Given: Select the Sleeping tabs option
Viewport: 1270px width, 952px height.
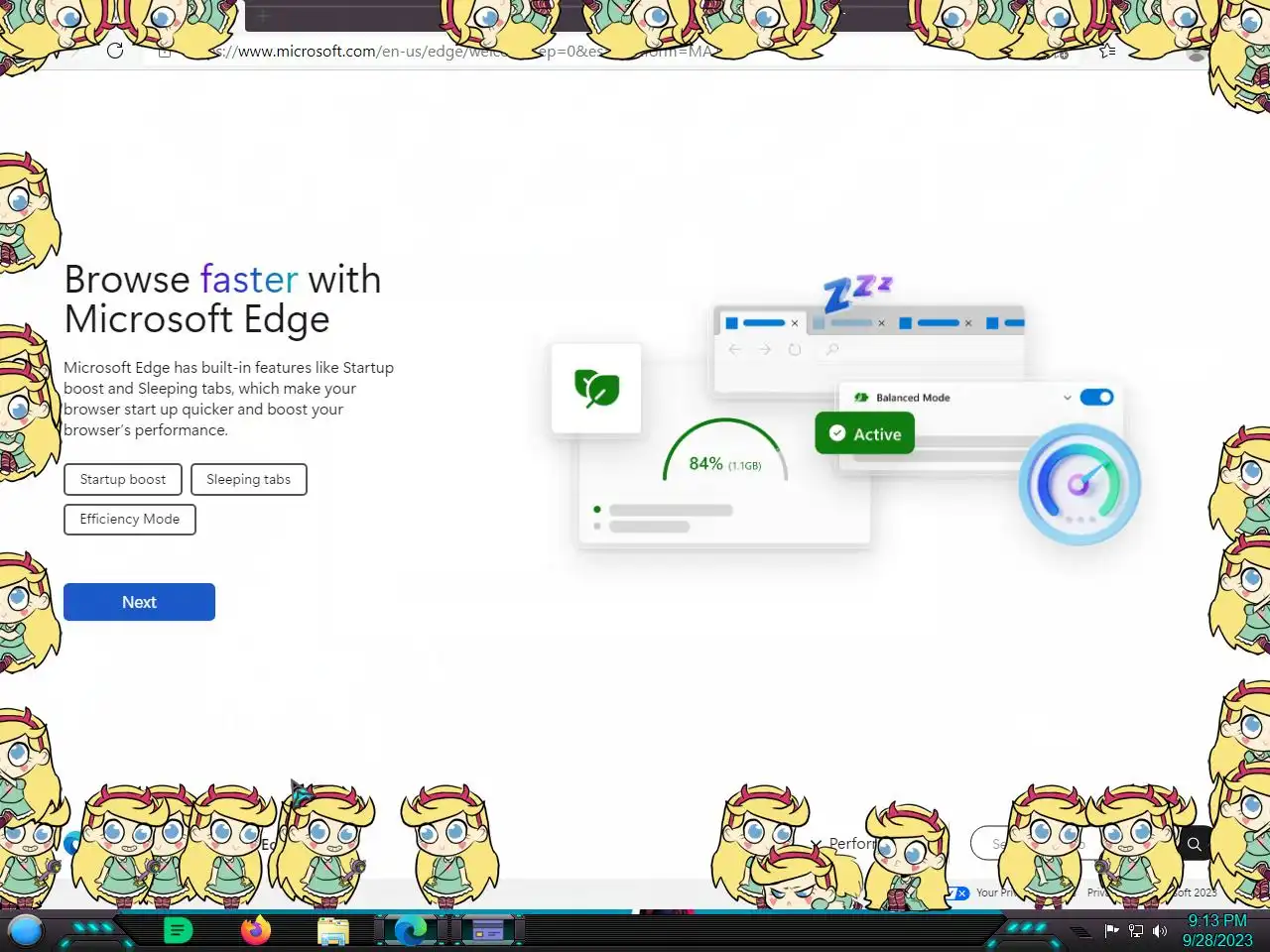Looking at the screenshot, I should tap(248, 479).
